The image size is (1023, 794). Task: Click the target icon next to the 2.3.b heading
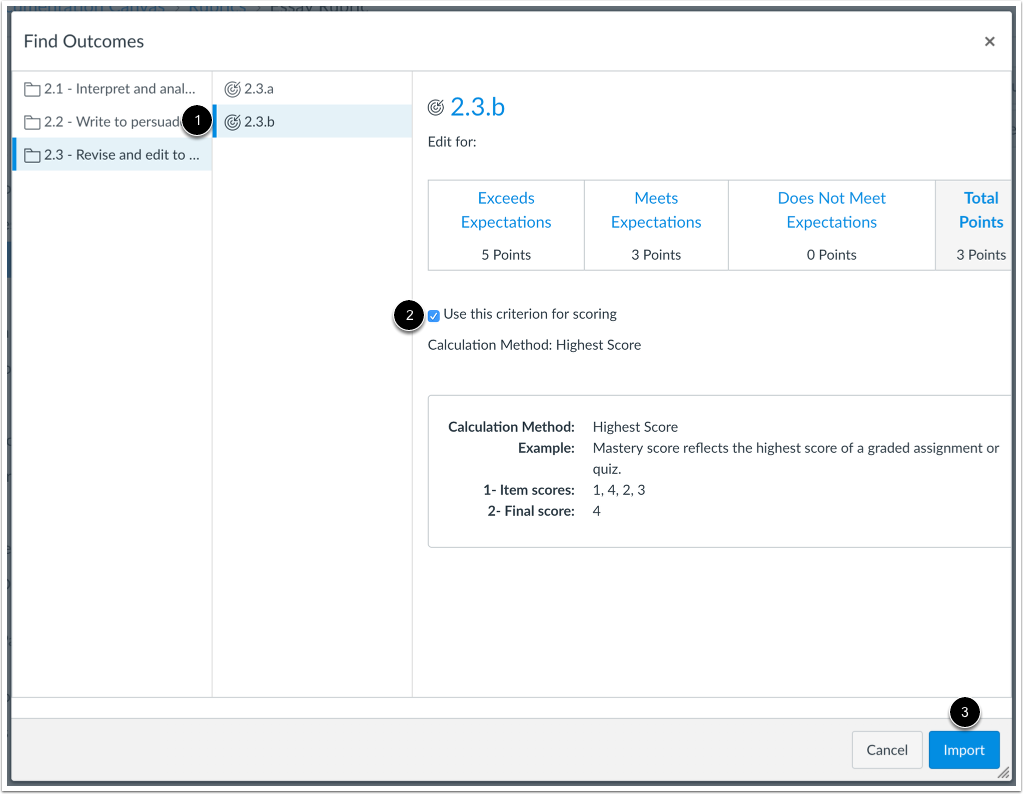[436, 107]
